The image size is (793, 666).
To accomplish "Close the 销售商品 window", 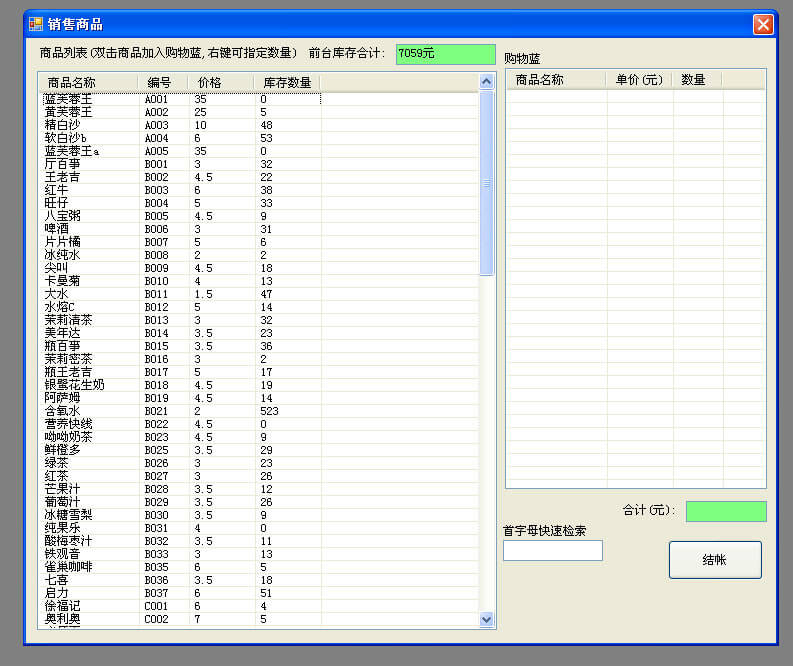I will 763,24.
